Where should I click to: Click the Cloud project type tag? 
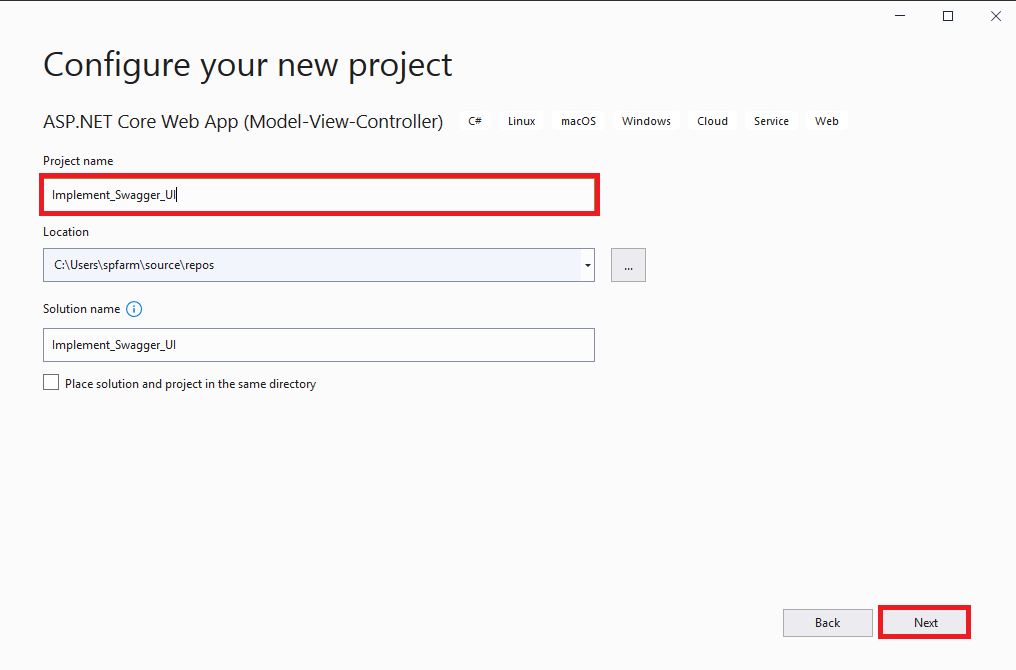point(712,121)
